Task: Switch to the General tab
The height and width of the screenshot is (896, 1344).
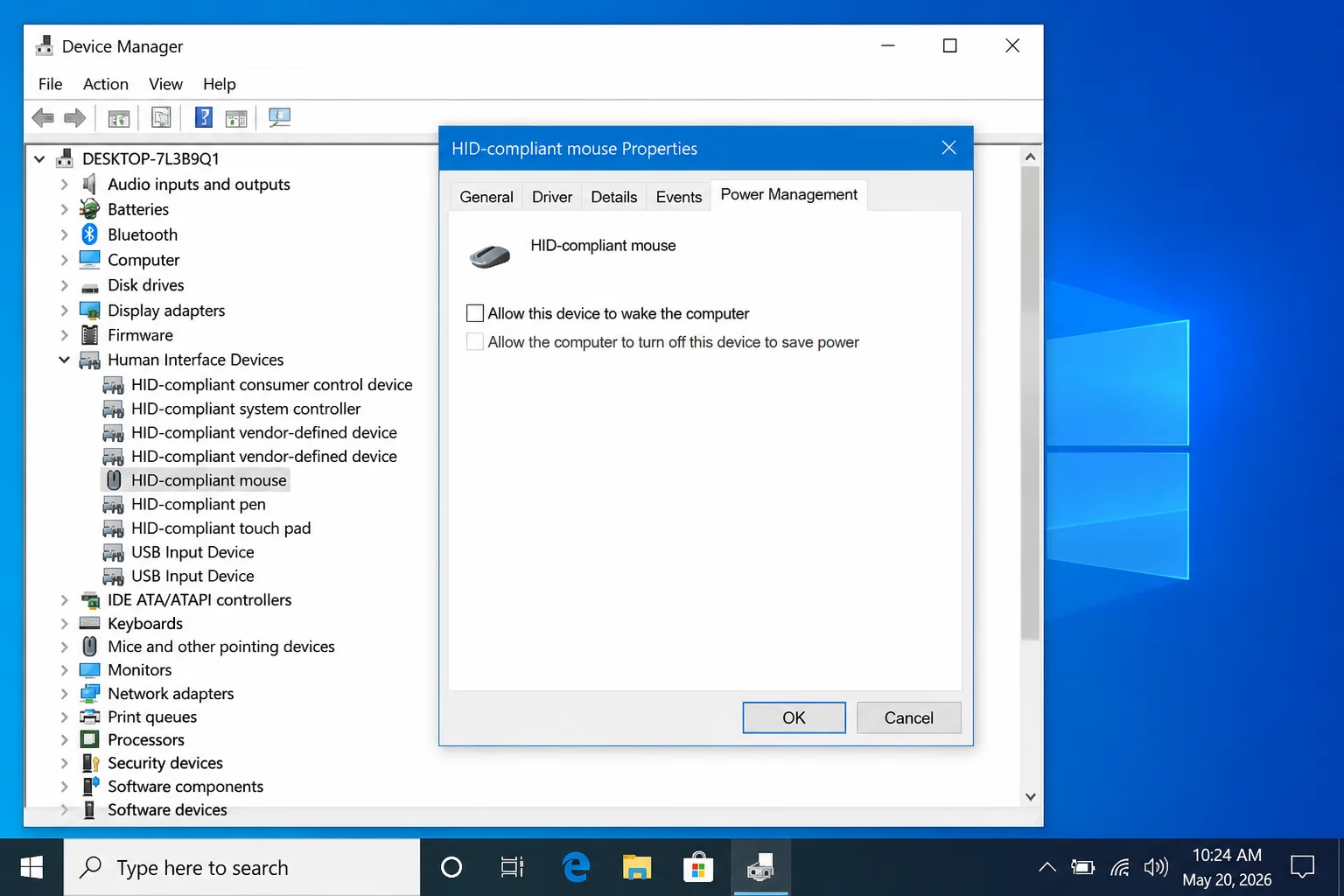Action: pos(486,197)
